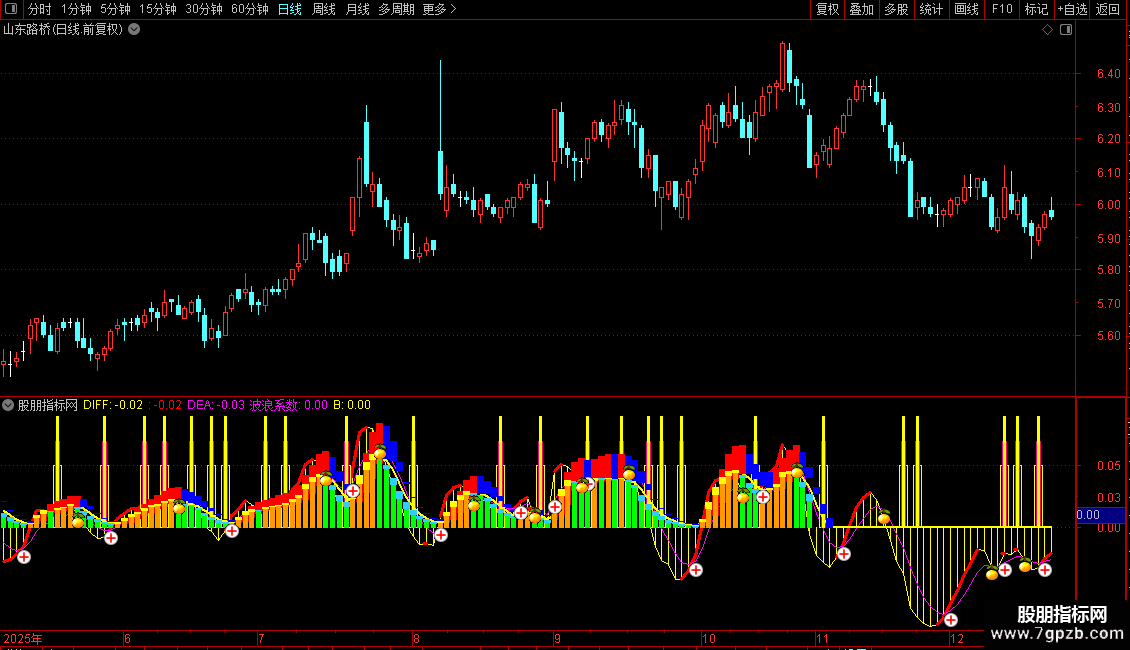Click month 10 on the time axis
The image size is (1130, 650).
coord(708,638)
